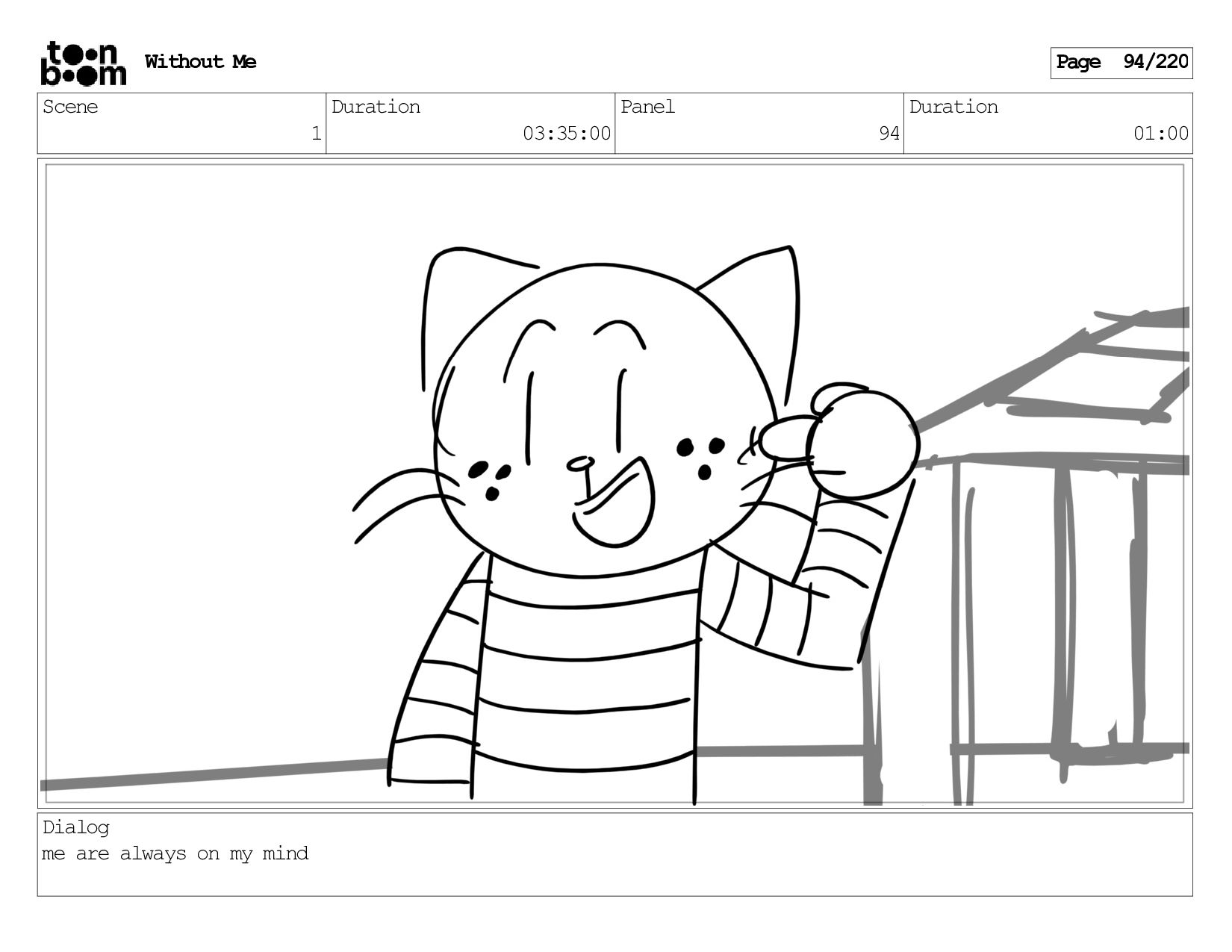Click the 'Page 94/220' box
This screenshot has width=1232, height=952.
coord(1121,63)
